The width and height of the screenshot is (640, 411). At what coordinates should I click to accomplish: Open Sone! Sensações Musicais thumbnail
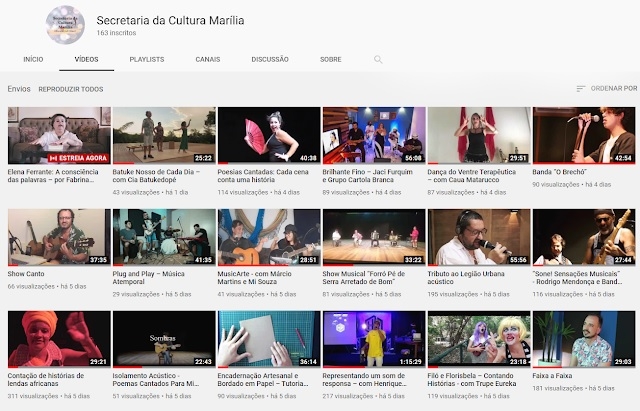[x=584, y=237]
